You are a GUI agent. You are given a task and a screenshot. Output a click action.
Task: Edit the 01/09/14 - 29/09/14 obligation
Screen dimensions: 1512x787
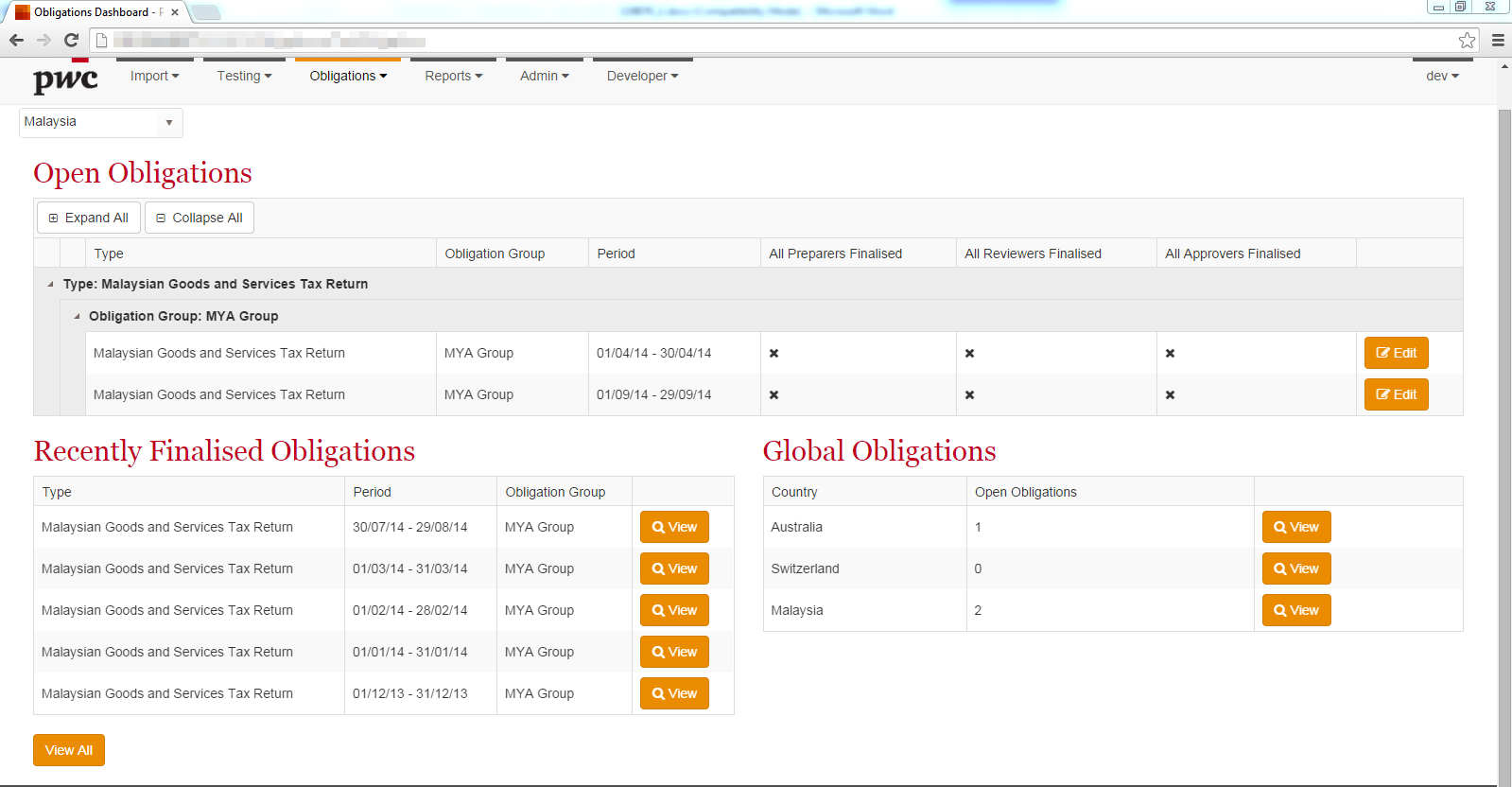coord(1396,394)
